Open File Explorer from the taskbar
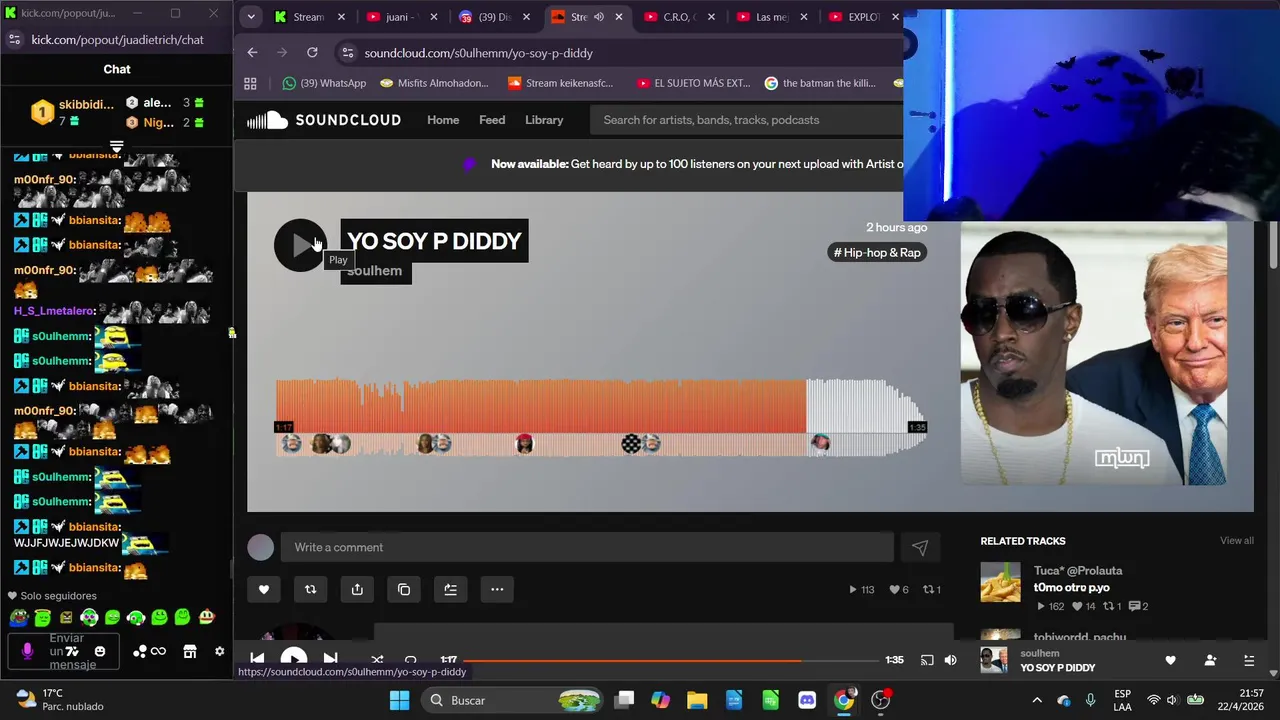The image size is (1280, 720). tap(697, 700)
